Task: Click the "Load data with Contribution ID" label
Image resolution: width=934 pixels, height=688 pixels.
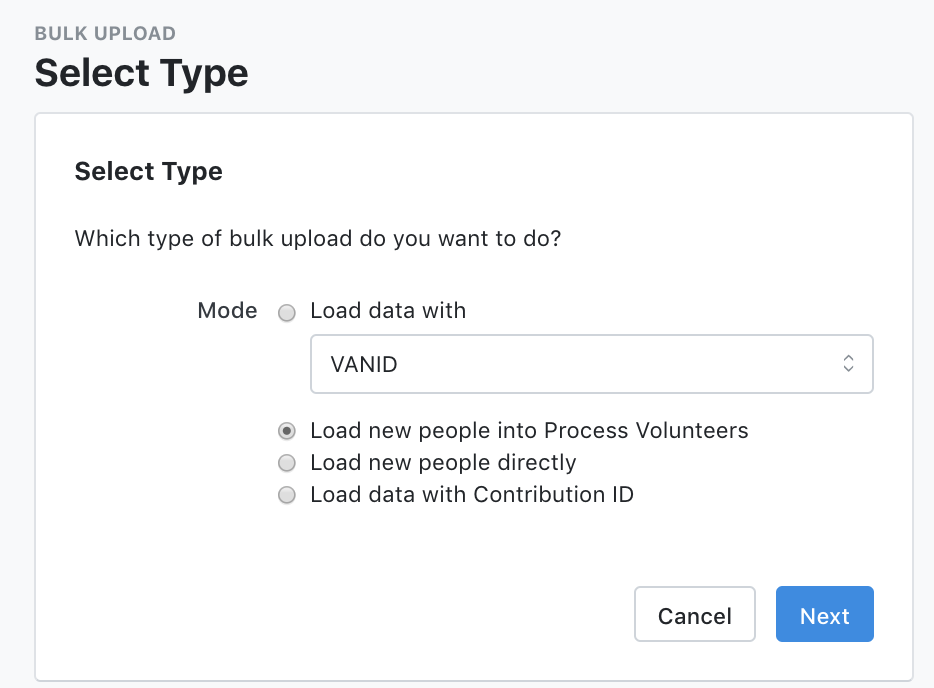Action: tap(472, 494)
